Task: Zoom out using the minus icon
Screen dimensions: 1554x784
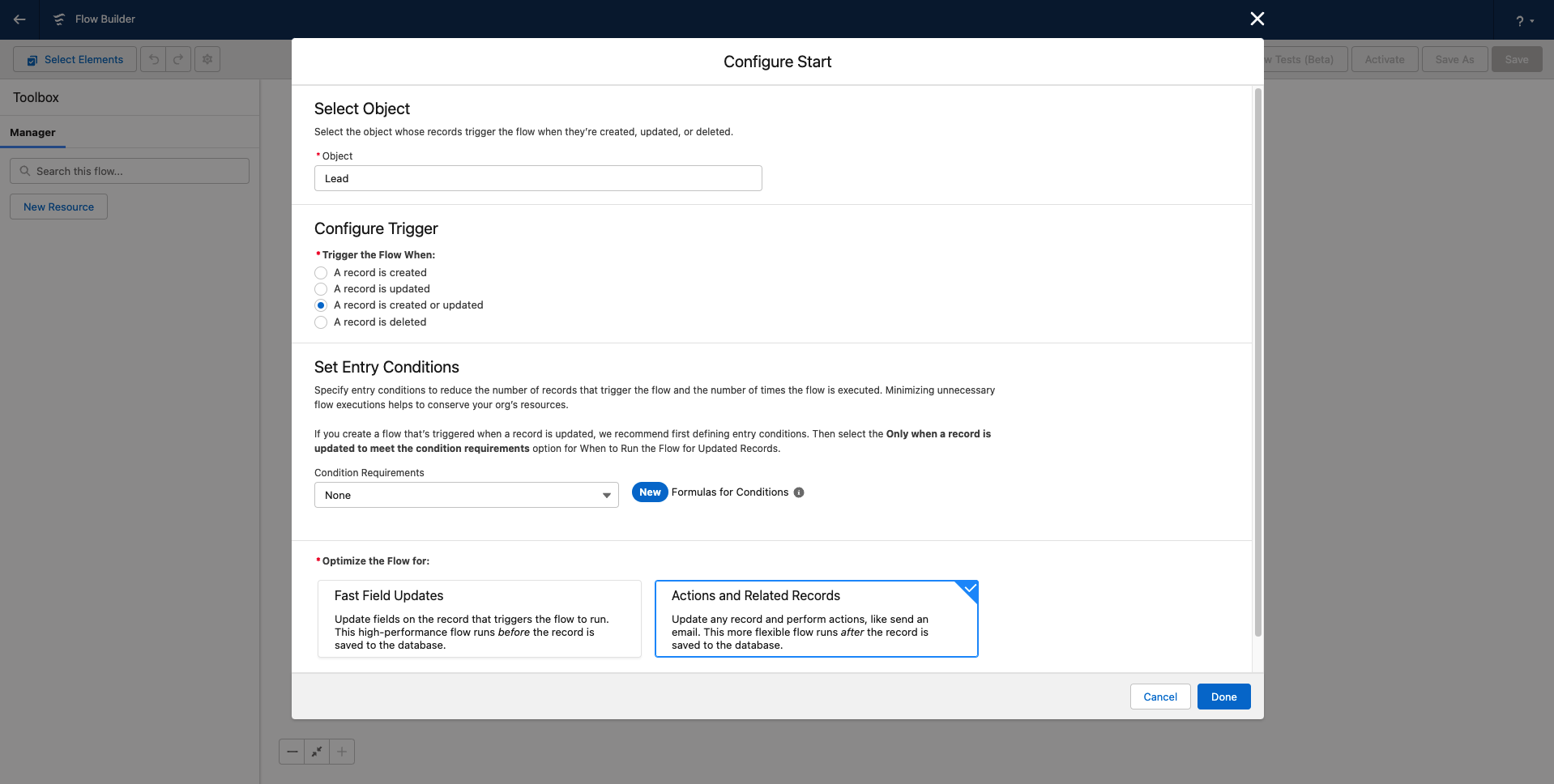Action: 292,752
